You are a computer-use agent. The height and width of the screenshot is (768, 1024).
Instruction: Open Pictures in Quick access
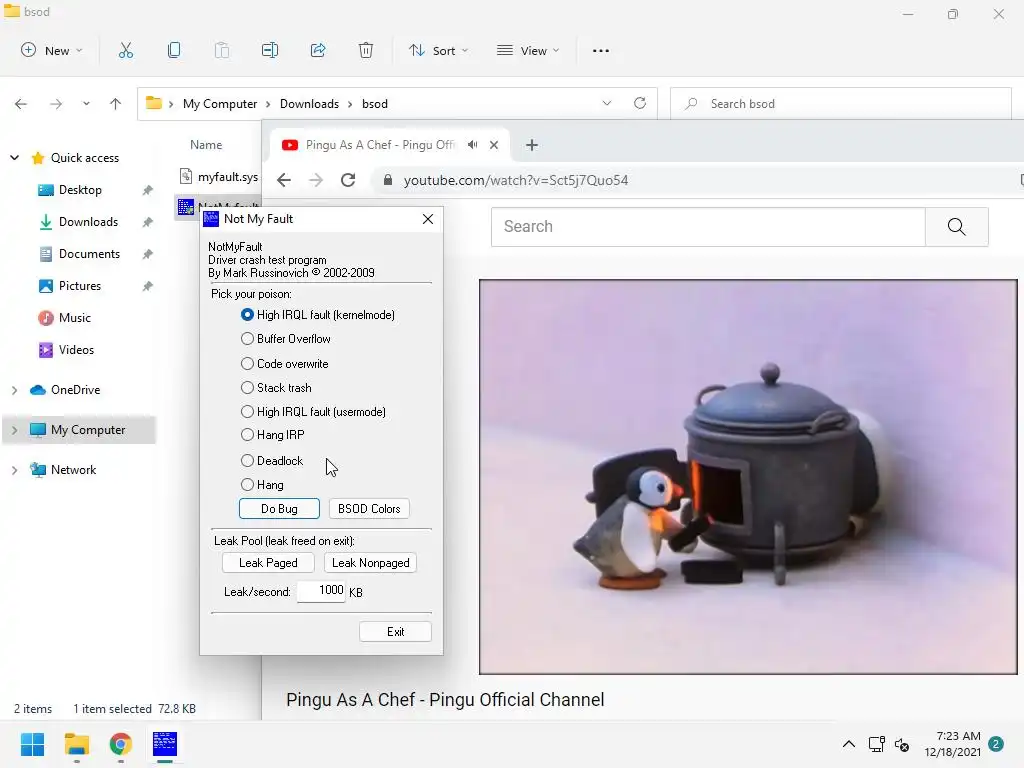coord(80,286)
